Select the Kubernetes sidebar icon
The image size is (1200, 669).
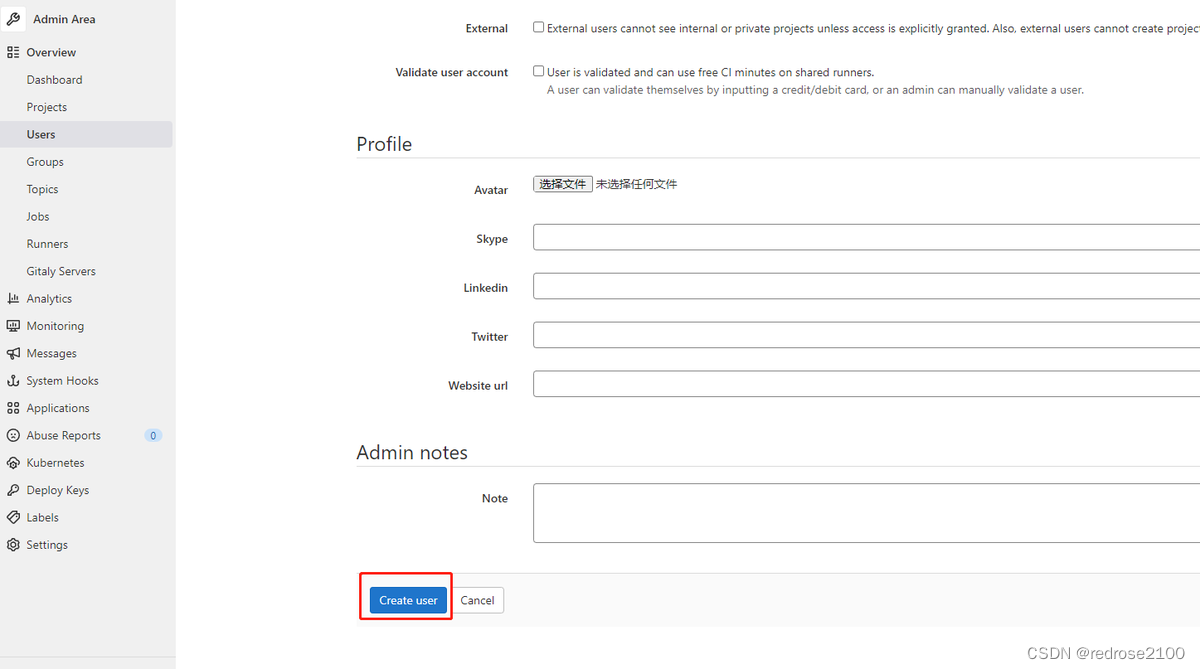(x=14, y=462)
